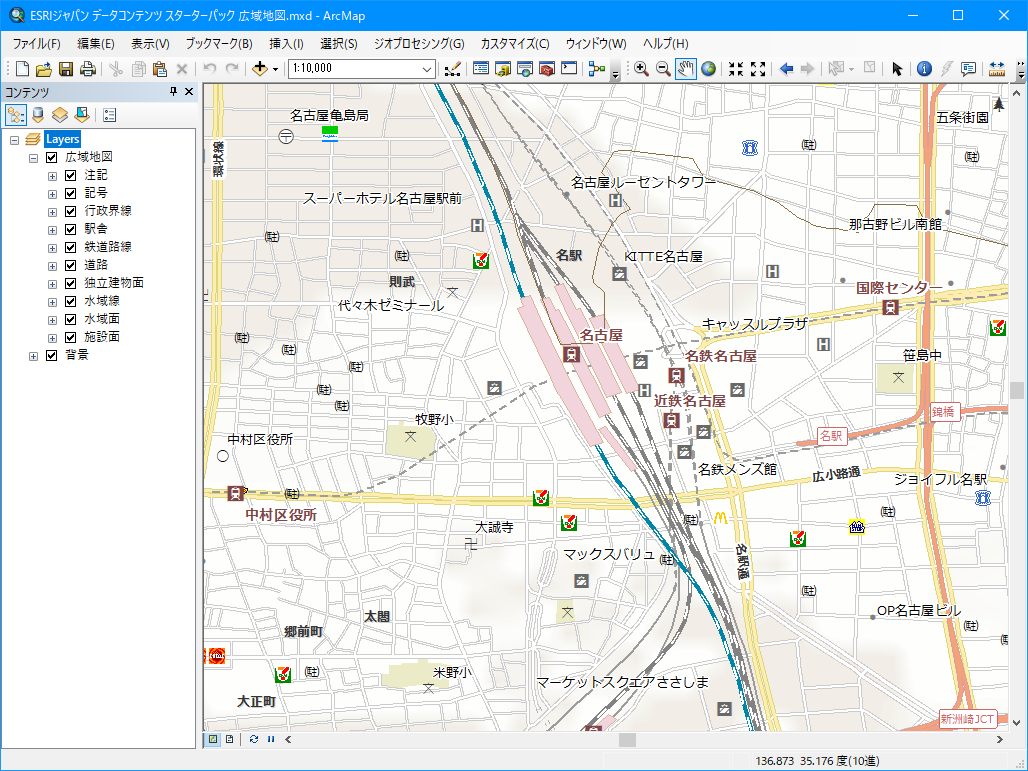Viewport: 1028px width, 771px height.
Task: Toggle the 背景 layer checkbox
Action: [52, 355]
